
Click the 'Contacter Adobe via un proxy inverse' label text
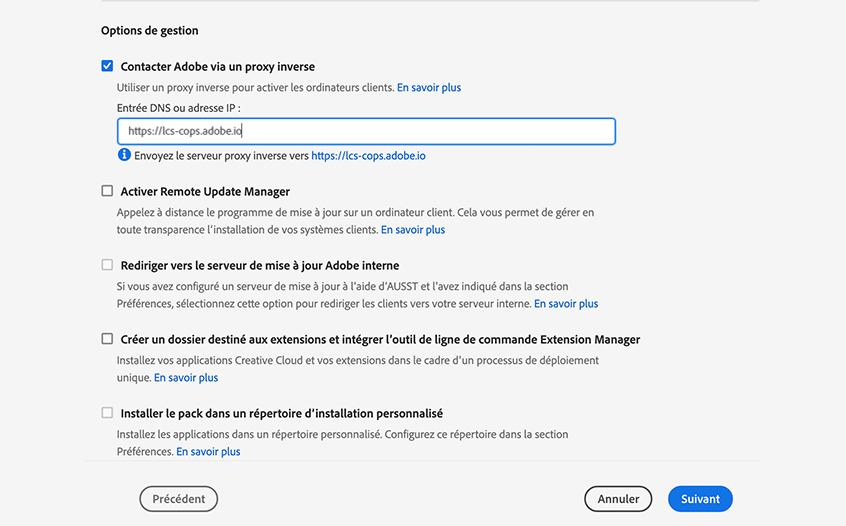coord(218,67)
